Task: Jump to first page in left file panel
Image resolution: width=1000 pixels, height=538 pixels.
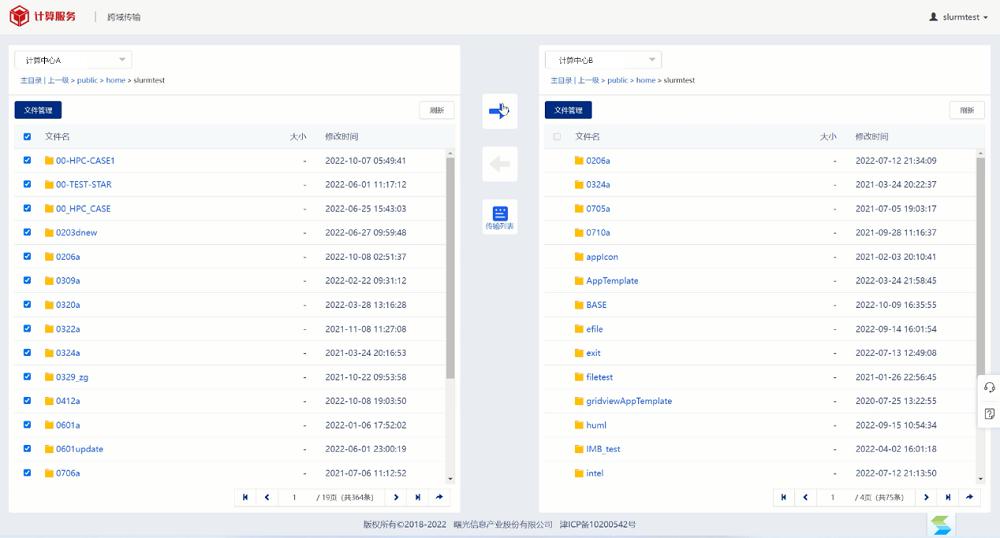Action: (245, 497)
